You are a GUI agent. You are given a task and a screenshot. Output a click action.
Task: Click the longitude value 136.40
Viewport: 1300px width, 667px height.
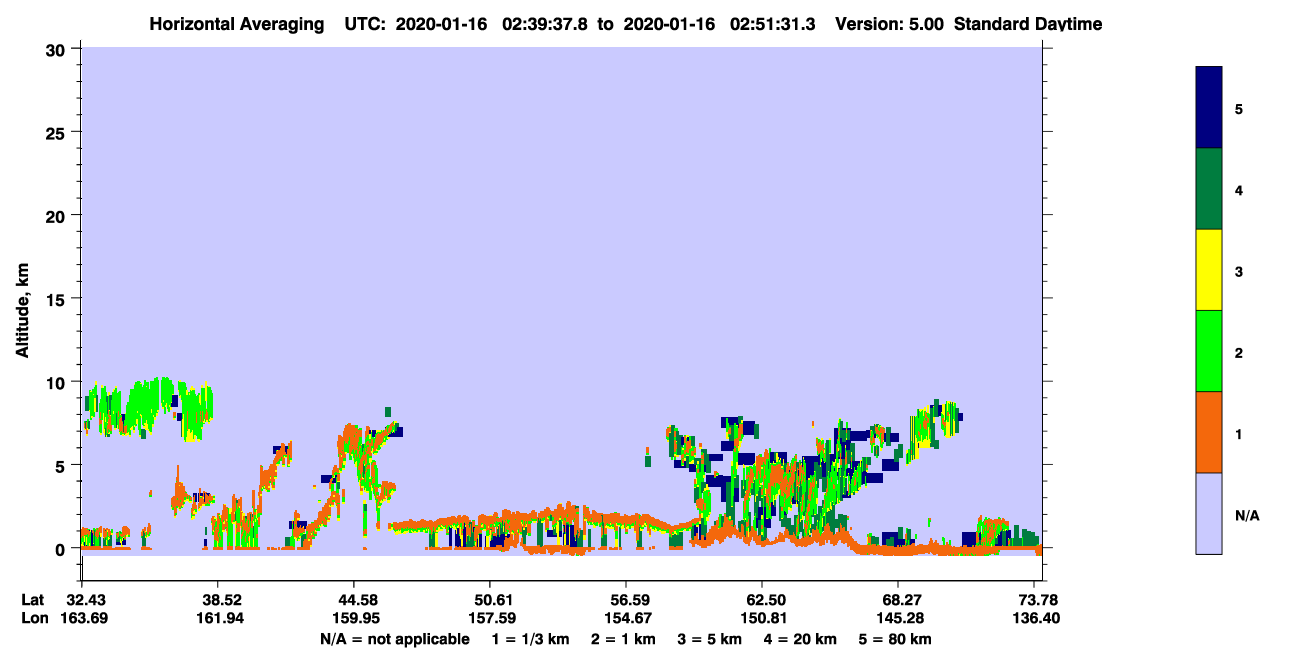click(x=1035, y=618)
